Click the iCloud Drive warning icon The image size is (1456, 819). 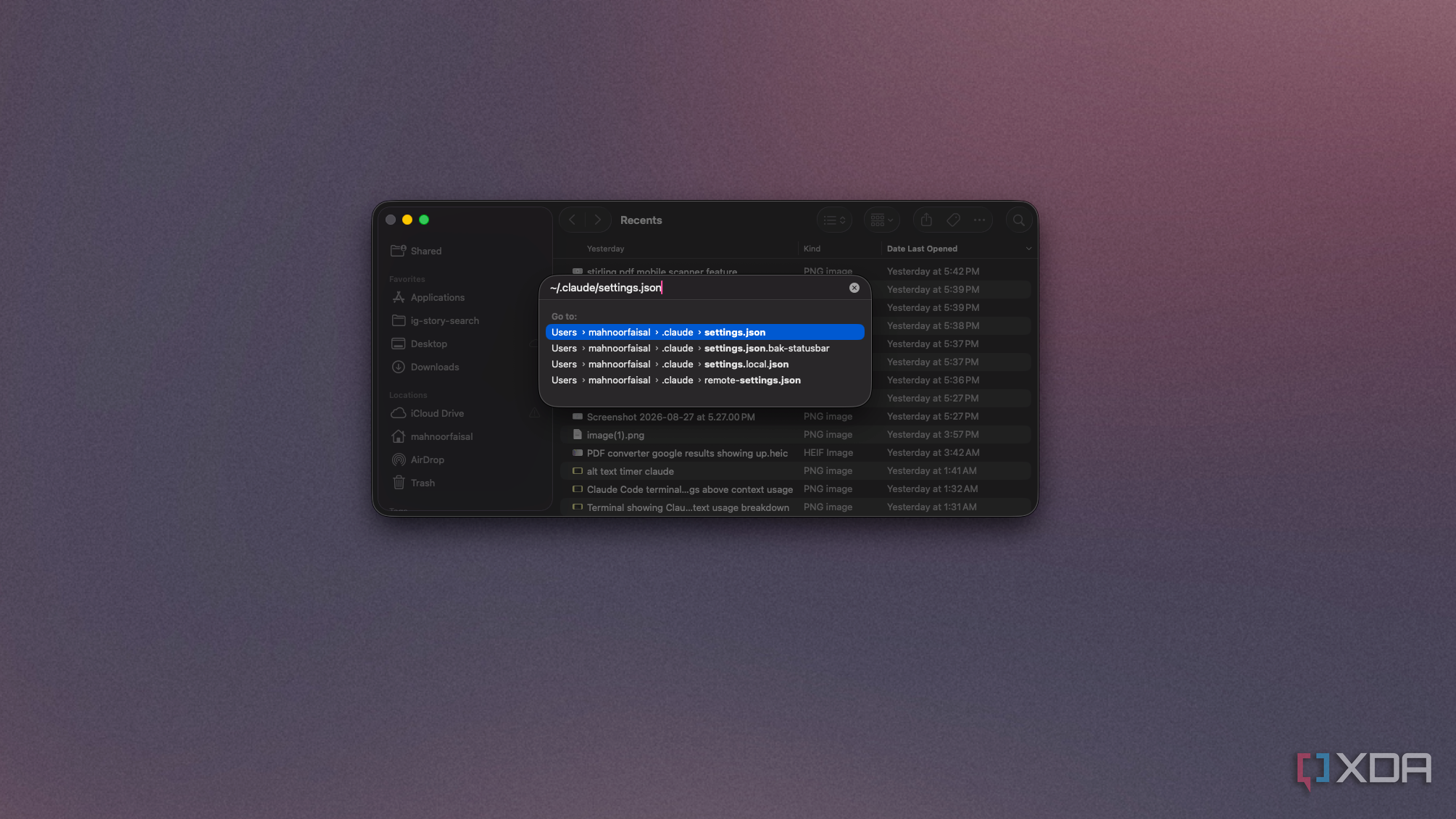tap(534, 413)
